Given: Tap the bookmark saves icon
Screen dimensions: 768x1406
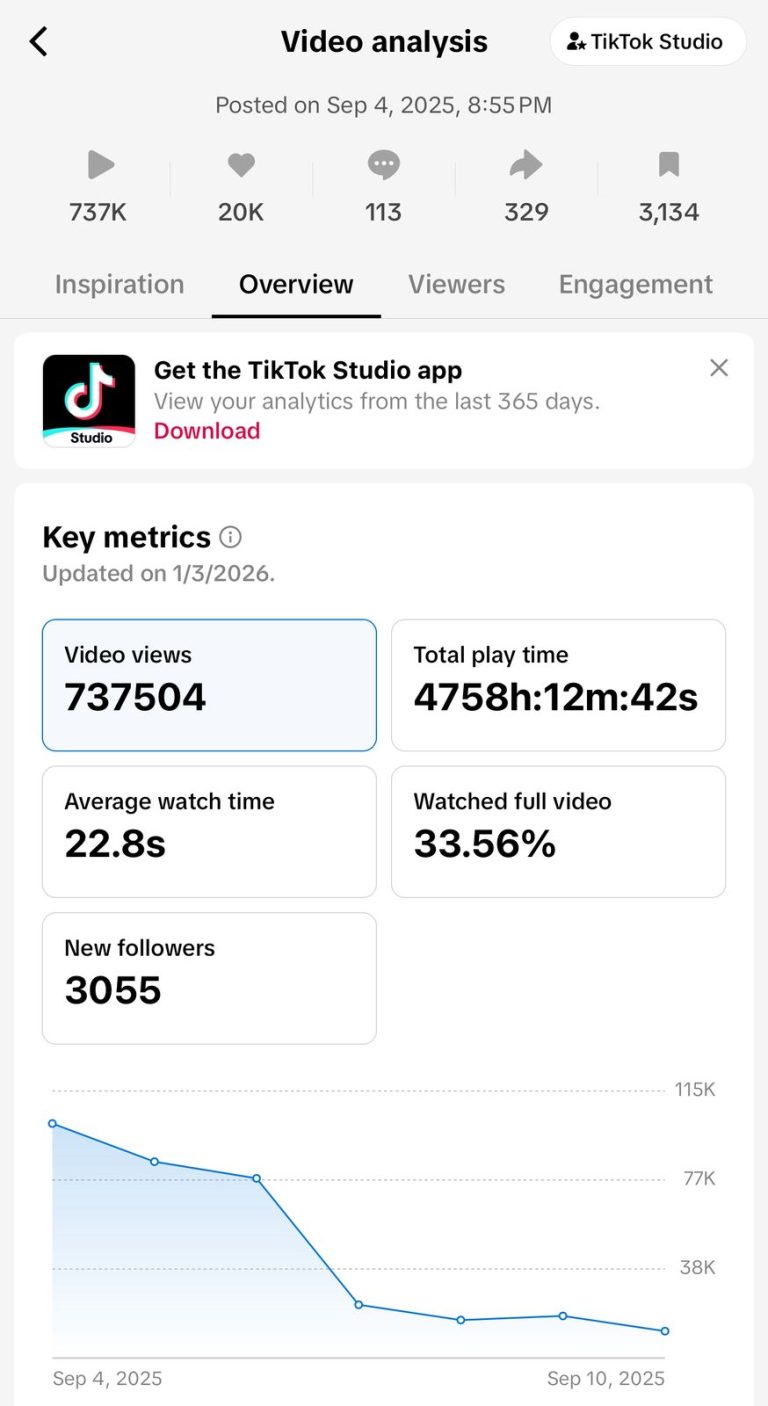Looking at the screenshot, I should [669, 164].
